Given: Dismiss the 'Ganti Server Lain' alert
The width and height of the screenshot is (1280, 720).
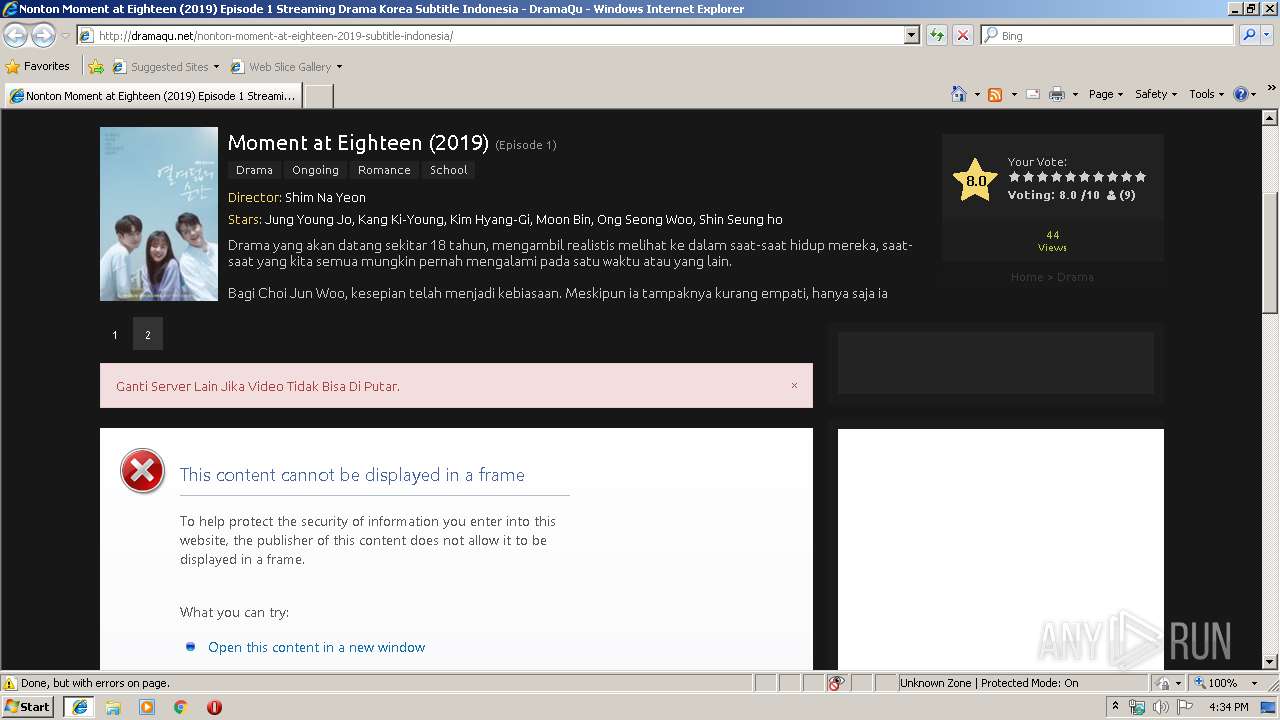Looking at the screenshot, I should coord(794,385).
